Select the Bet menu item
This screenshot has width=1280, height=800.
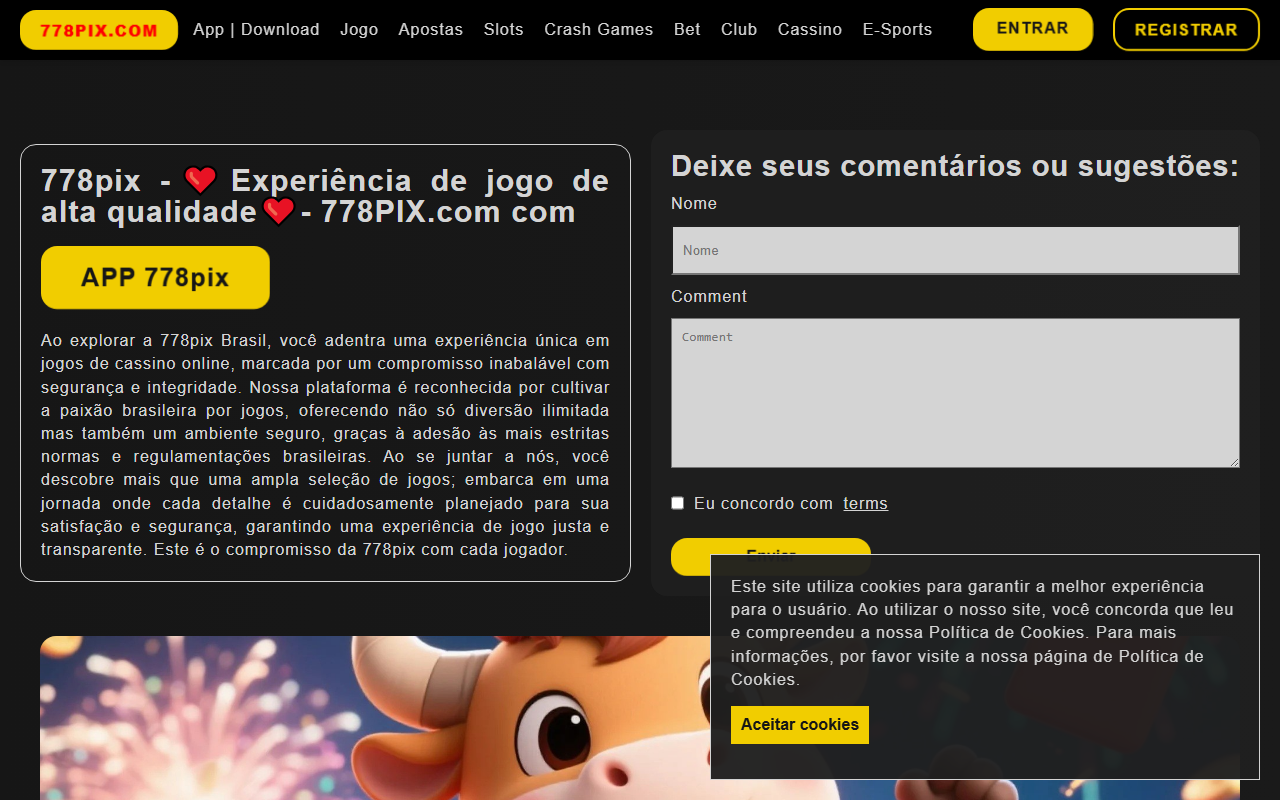click(x=687, y=30)
